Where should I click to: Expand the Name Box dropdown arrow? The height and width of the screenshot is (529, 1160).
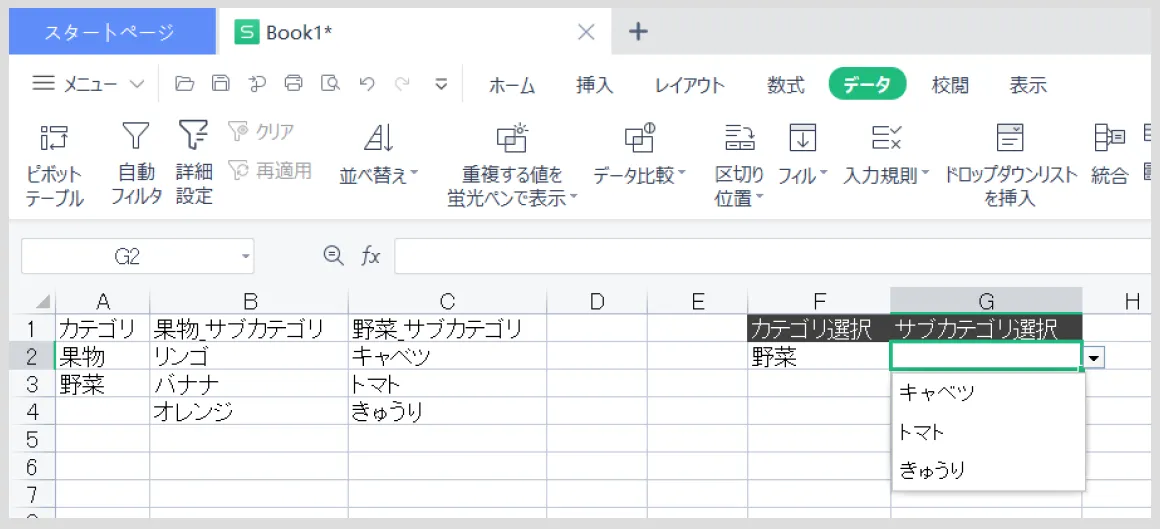point(246,257)
